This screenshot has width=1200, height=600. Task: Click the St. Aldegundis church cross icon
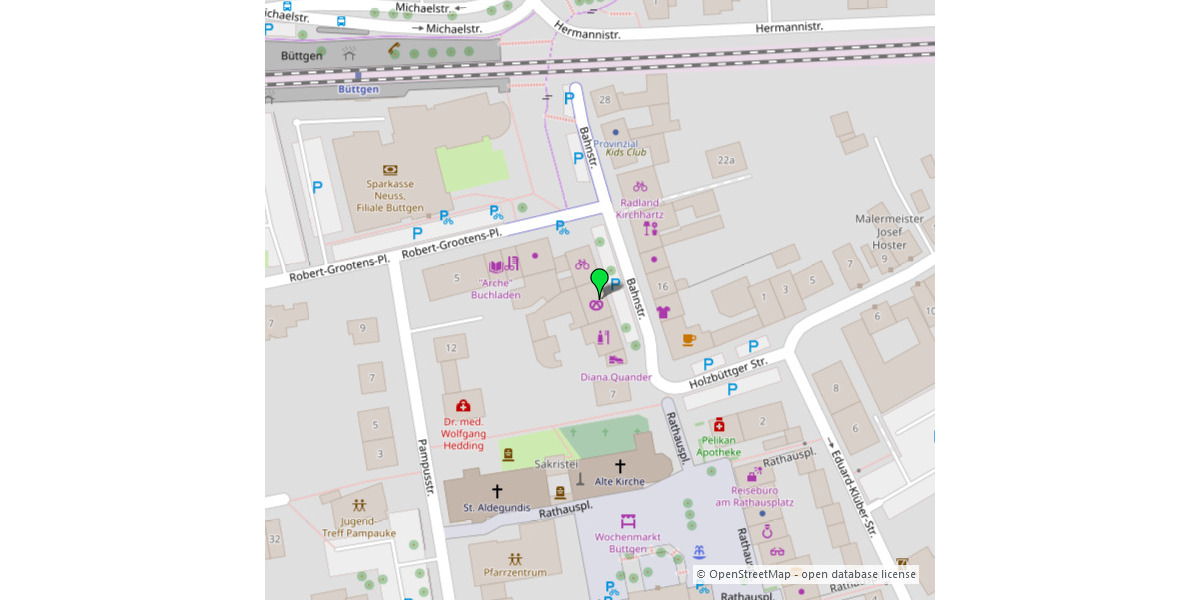(x=497, y=491)
